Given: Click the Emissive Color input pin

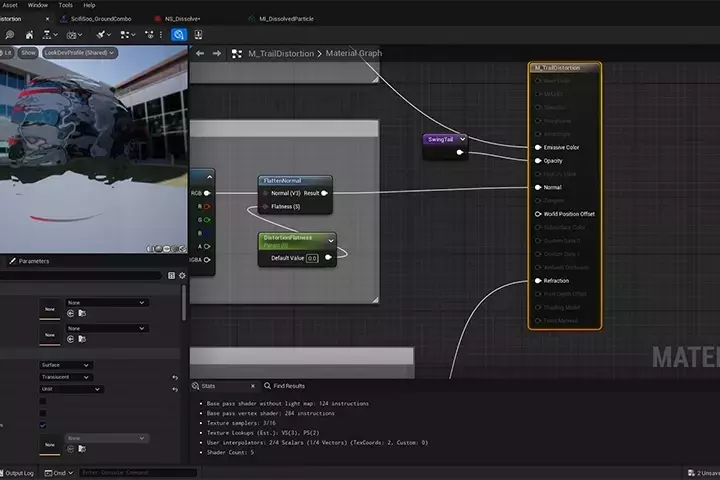Looking at the screenshot, I should [538, 147].
